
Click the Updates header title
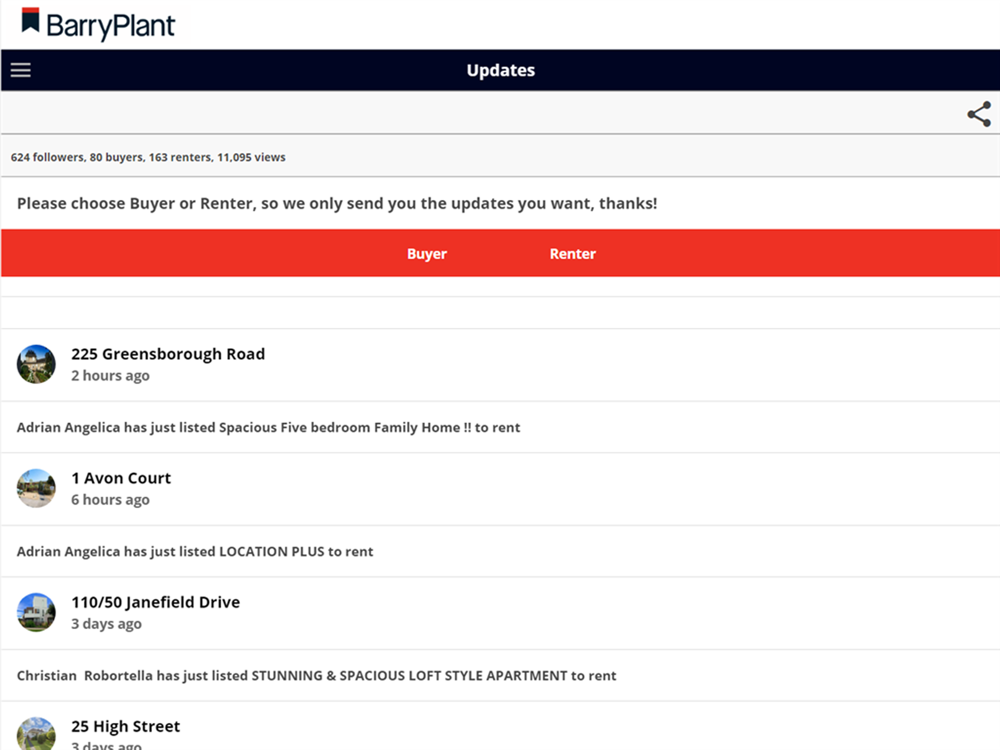coord(501,70)
